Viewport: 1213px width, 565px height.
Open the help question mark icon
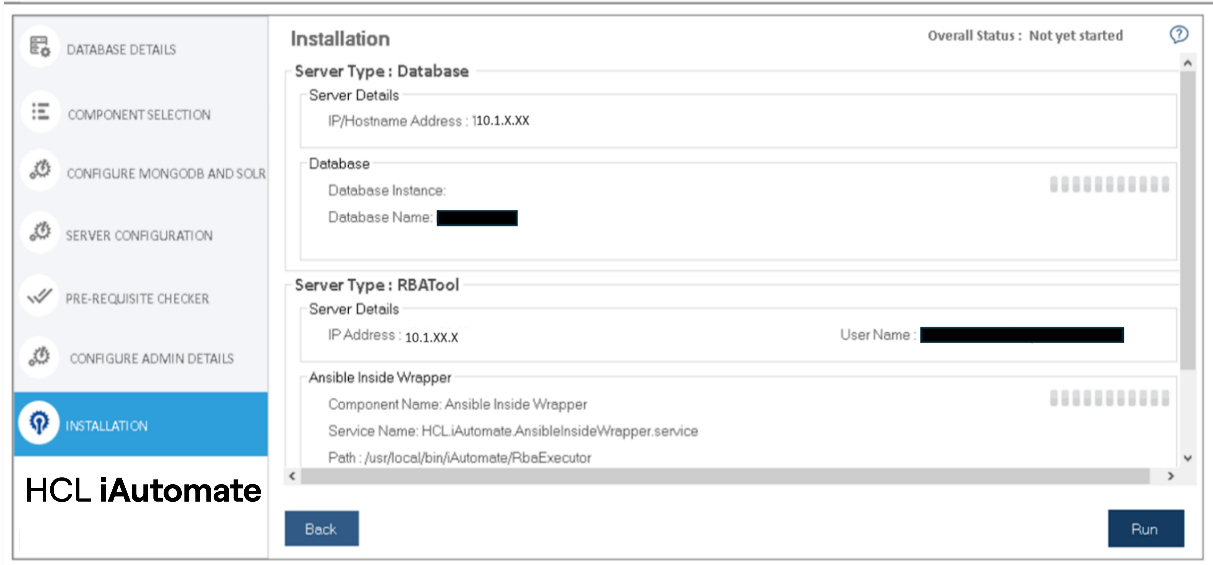pos(1179,35)
